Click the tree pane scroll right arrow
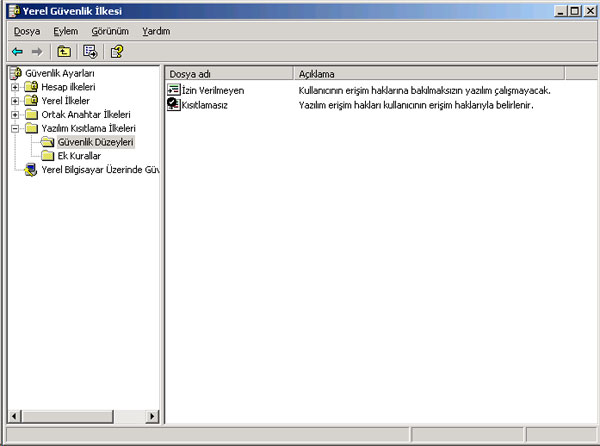 pos(152,416)
